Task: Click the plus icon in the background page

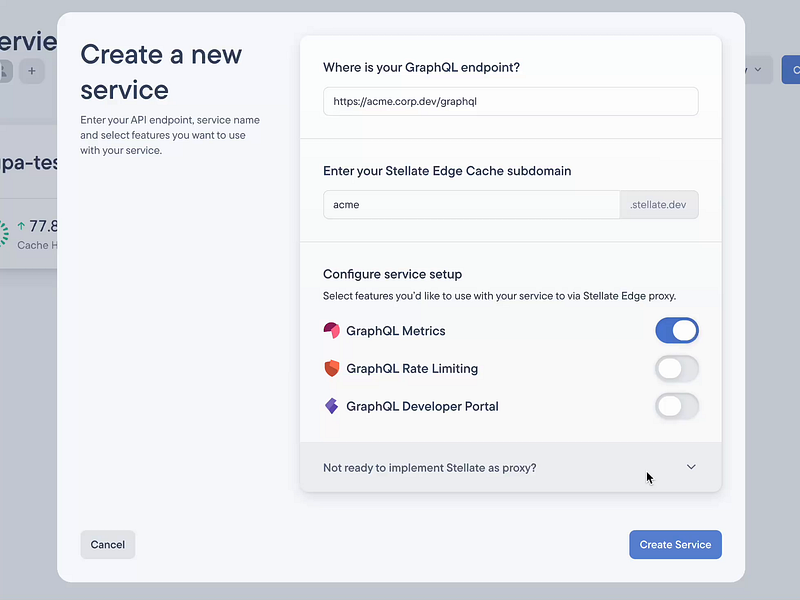Action: (x=32, y=71)
